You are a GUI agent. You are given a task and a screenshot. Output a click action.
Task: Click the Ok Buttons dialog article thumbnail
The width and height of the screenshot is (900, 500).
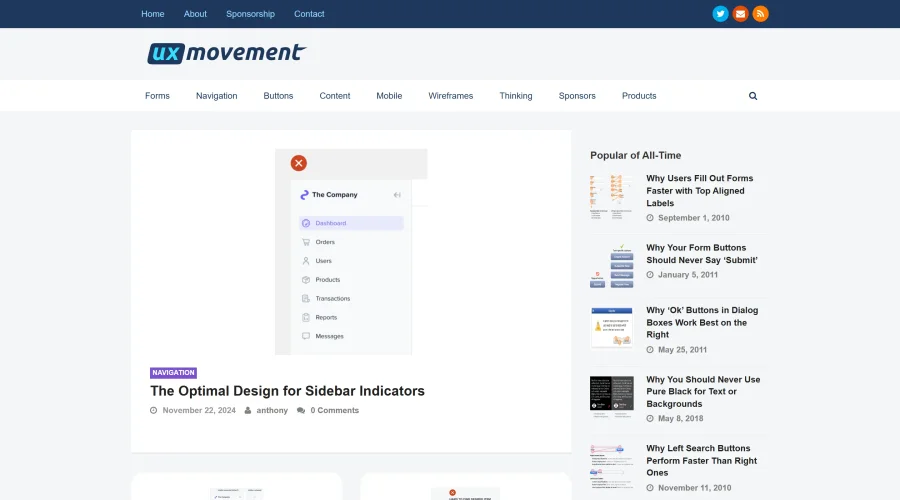pyautogui.click(x=612, y=327)
